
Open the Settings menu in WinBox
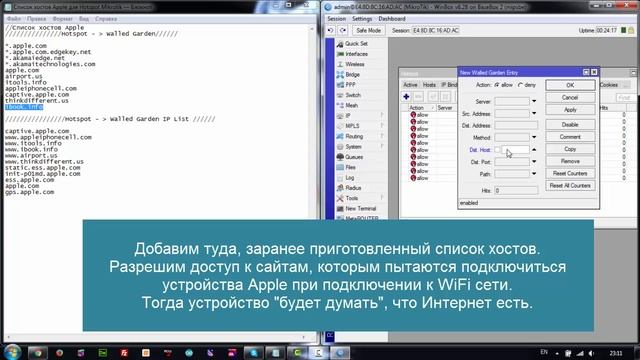coord(362,19)
